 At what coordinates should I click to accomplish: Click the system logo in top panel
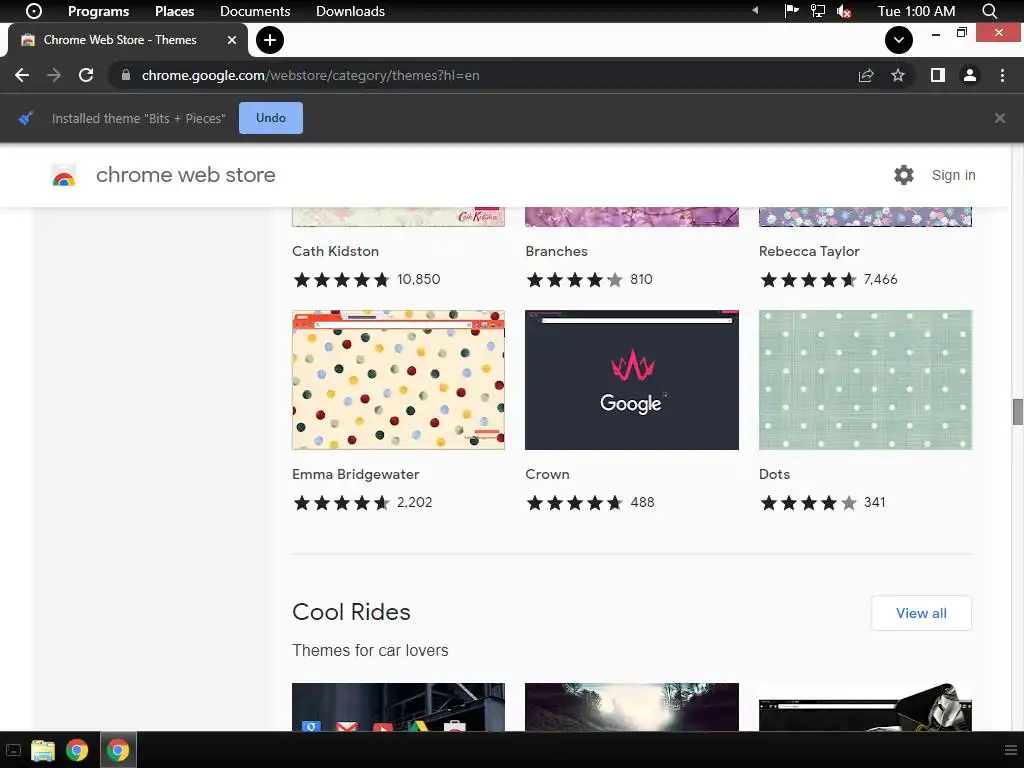(x=34, y=11)
